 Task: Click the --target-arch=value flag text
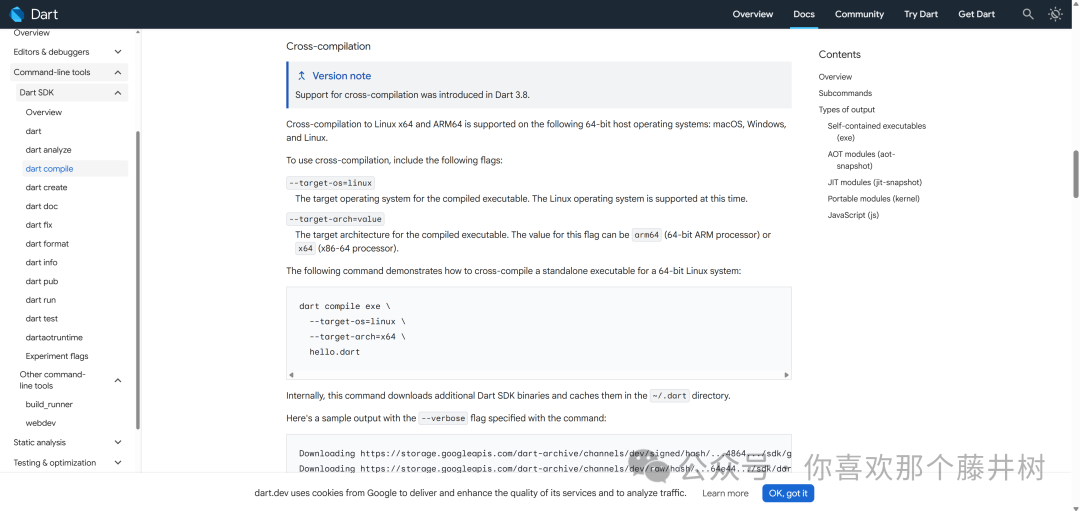click(x=335, y=219)
